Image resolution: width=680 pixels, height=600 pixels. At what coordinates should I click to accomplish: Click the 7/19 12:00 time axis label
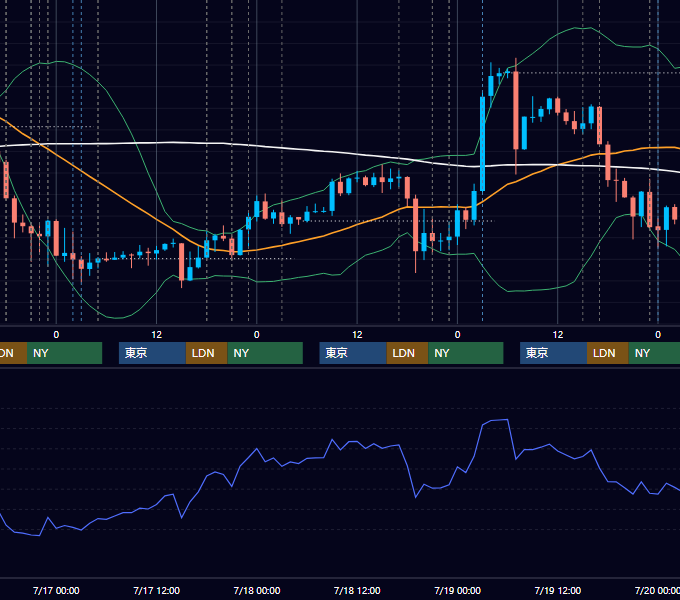[x=558, y=590]
